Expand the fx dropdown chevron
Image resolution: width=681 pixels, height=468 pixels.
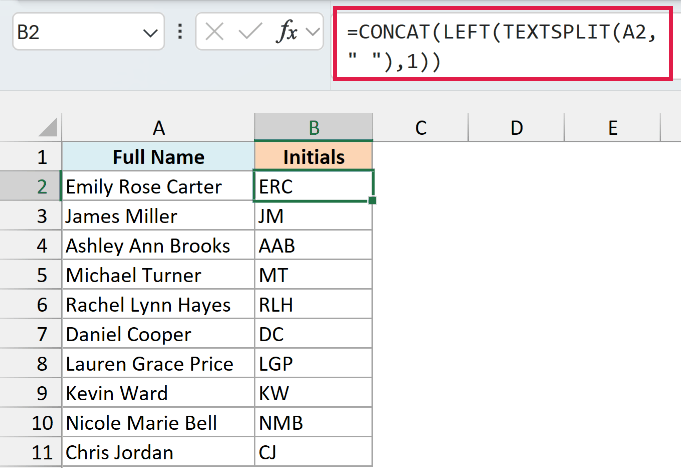click(313, 32)
